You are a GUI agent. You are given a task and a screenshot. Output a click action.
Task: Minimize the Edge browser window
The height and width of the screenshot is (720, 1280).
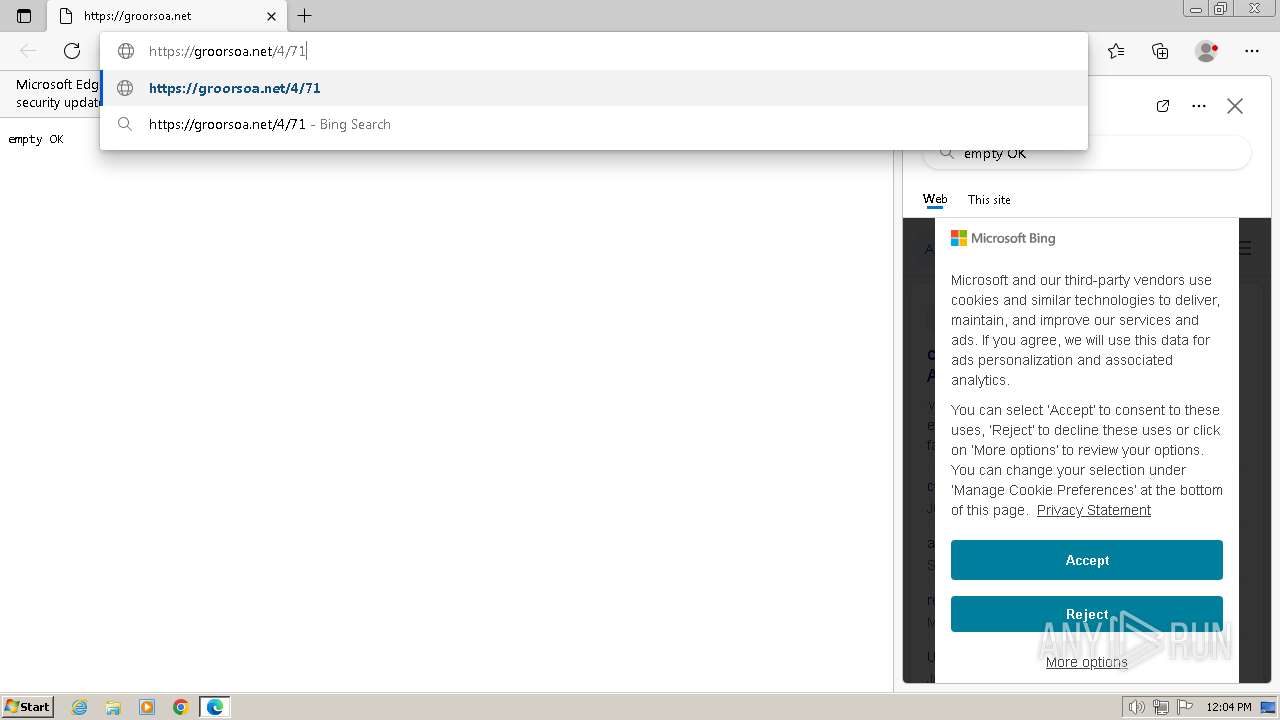(1196, 8)
